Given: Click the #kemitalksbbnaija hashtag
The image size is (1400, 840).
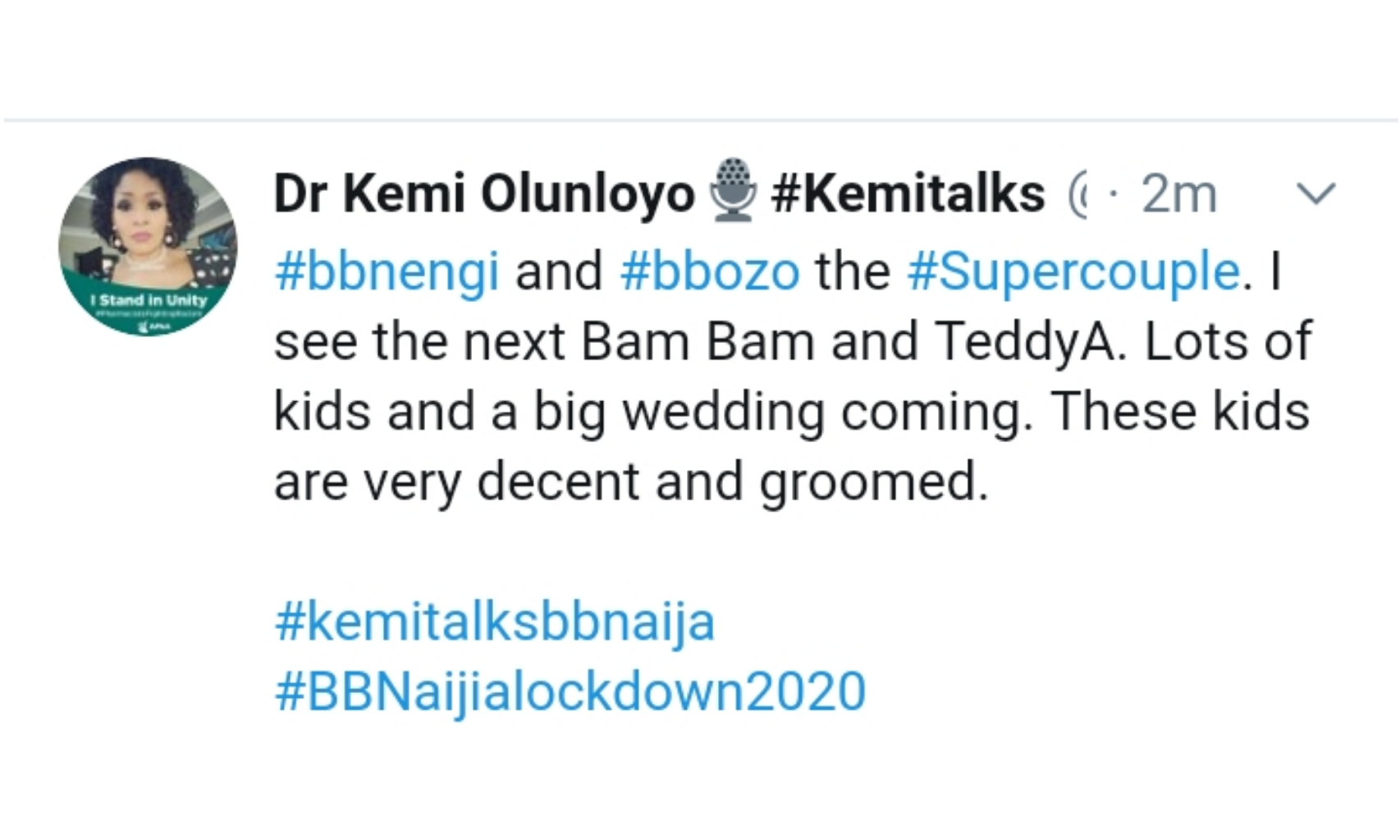Looking at the screenshot, I should click(492, 623).
